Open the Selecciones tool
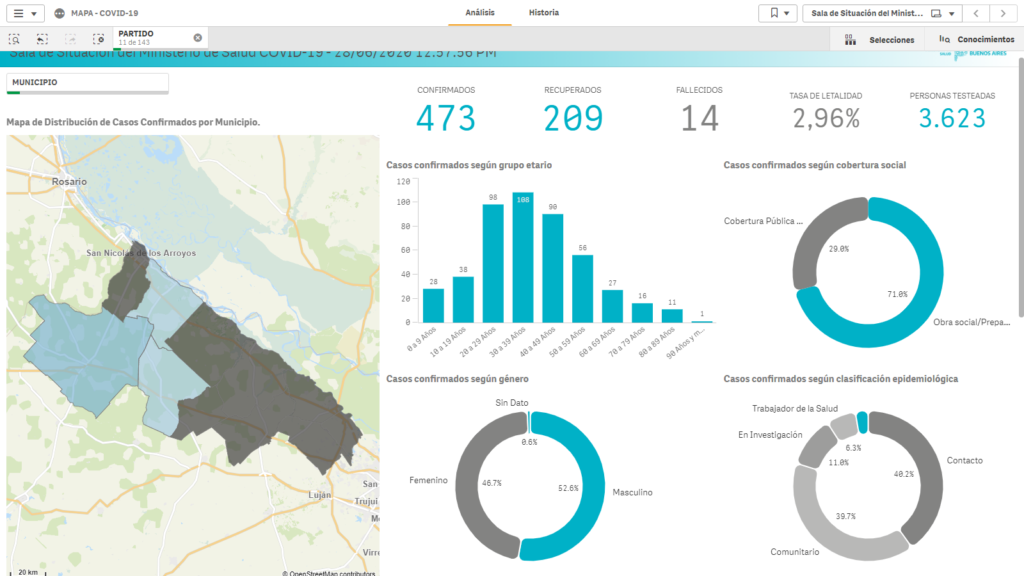The image size is (1024, 576). pos(879,40)
